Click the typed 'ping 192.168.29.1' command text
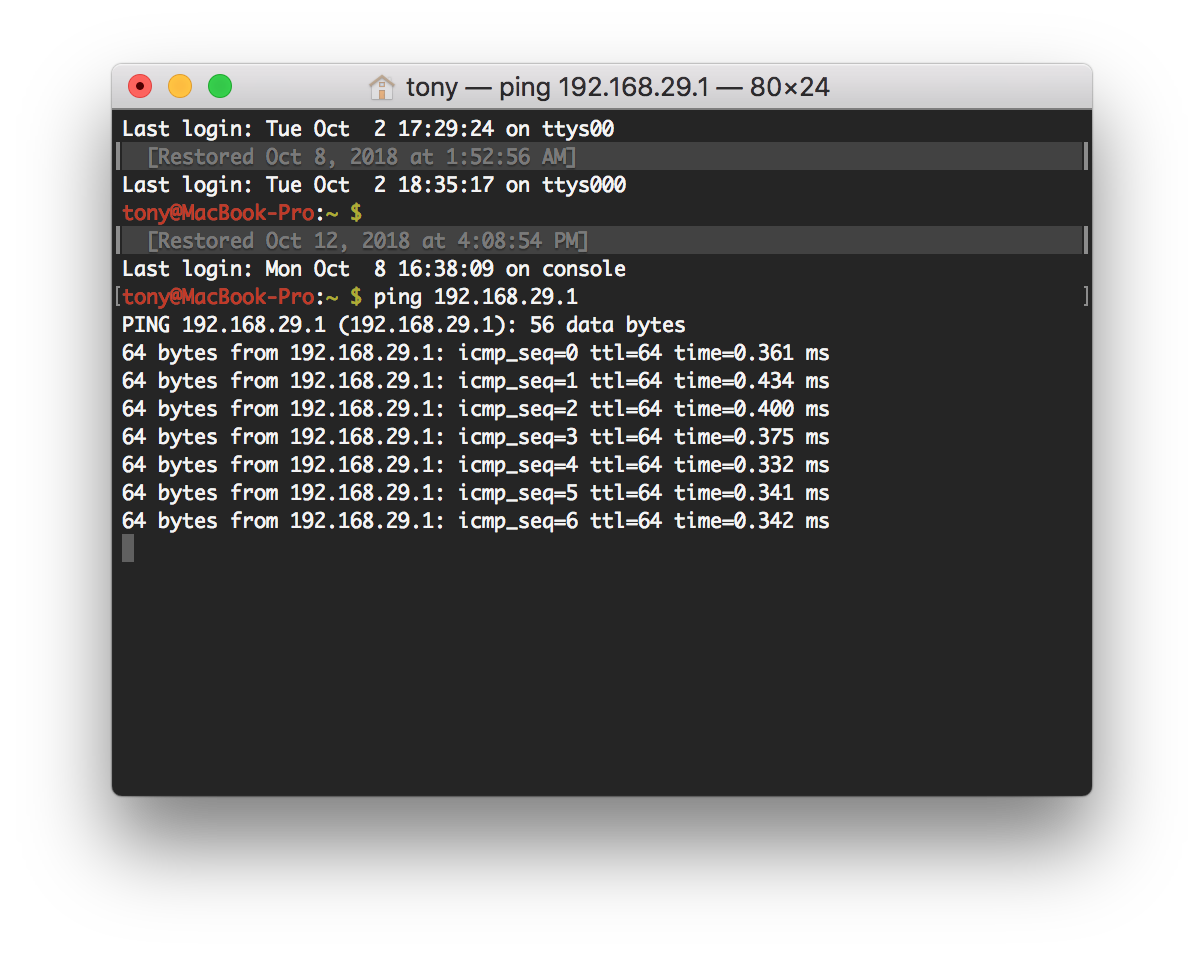The width and height of the screenshot is (1204, 956). click(x=475, y=297)
